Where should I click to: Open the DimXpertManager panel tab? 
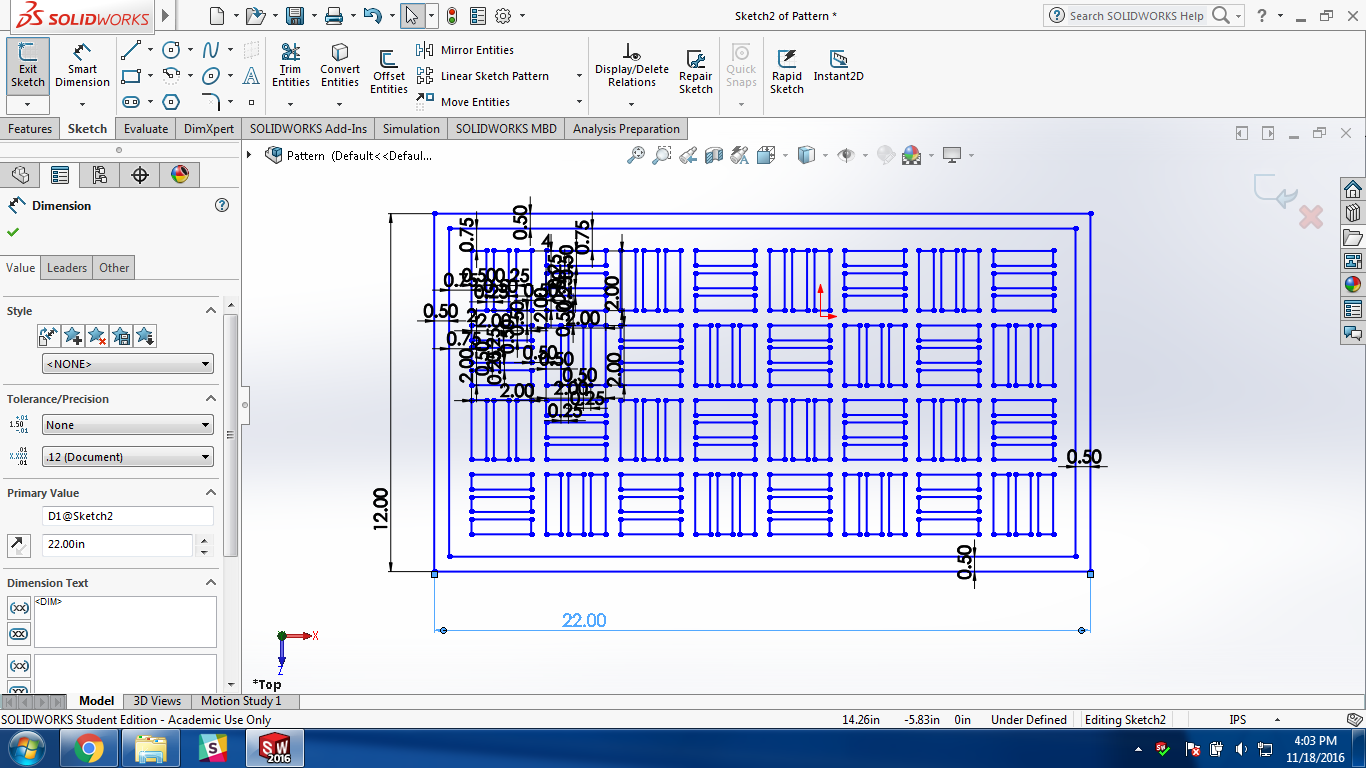[140, 175]
